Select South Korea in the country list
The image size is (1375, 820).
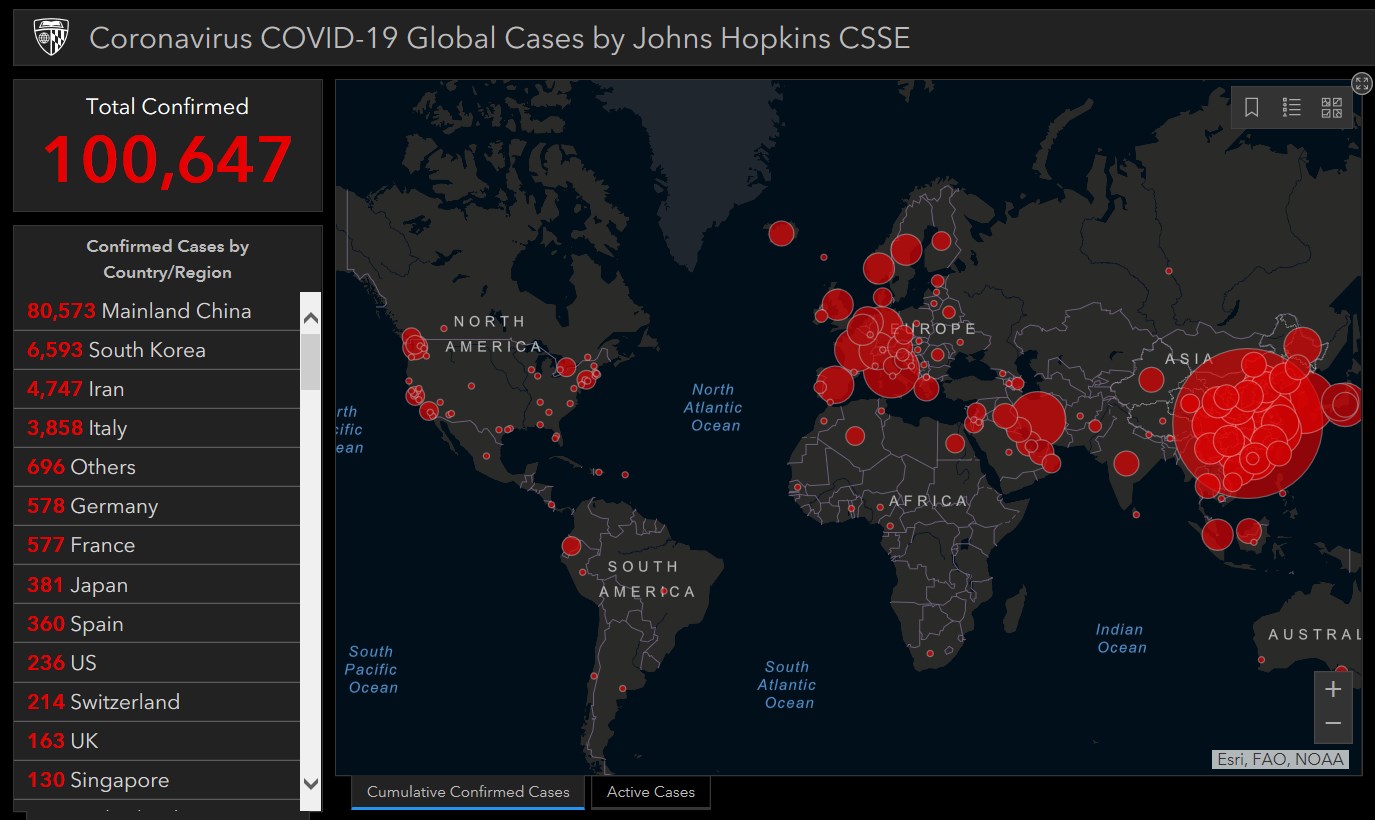coord(157,350)
